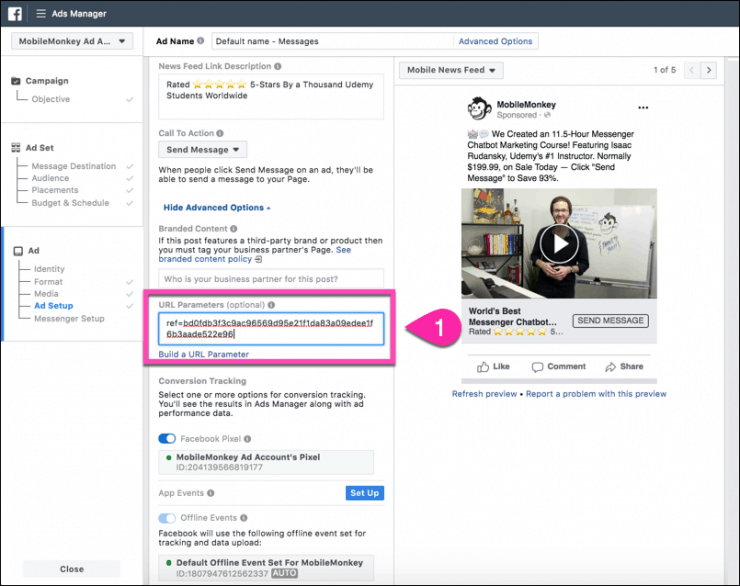The height and width of the screenshot is (586, 740).
Task: Click into the Ad Name field
Action: (332, 42)
